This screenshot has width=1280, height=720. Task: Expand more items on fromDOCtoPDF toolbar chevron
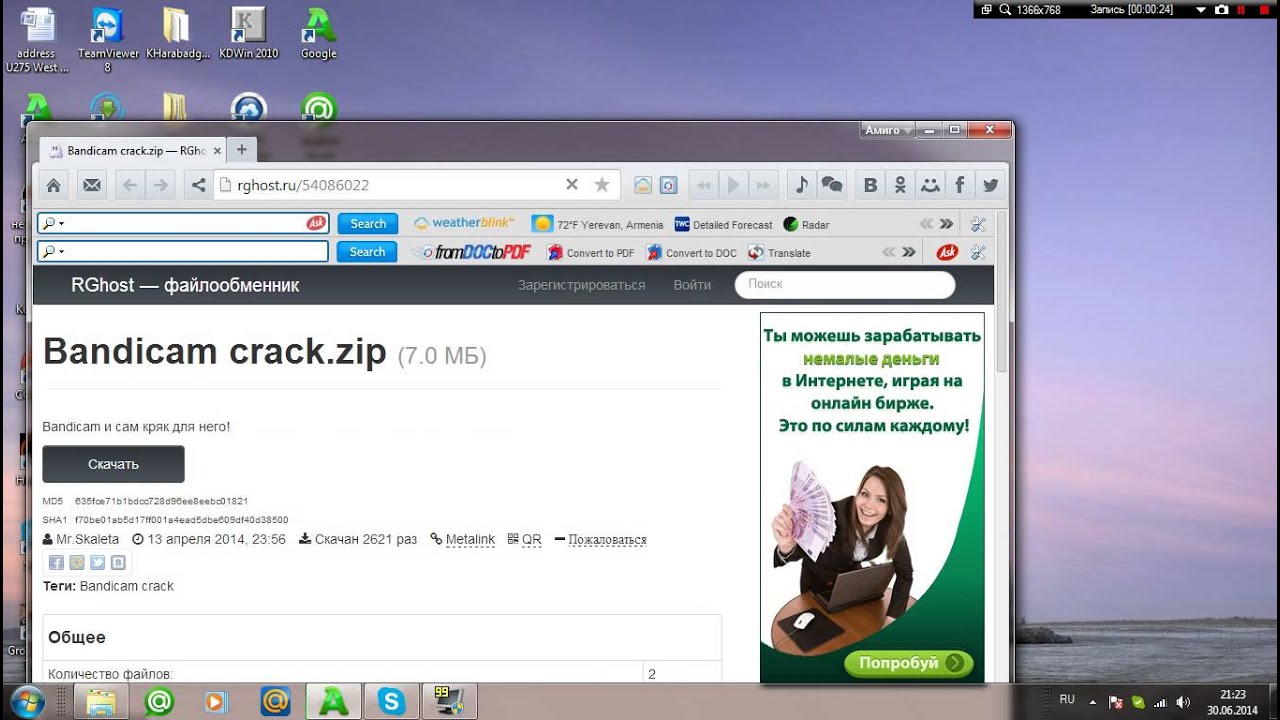909,252
